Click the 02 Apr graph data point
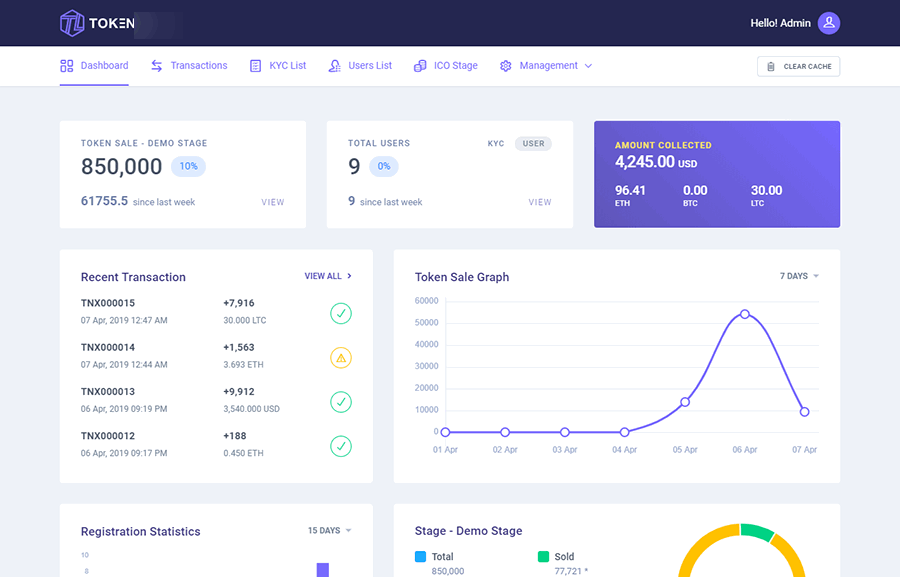The width and height of the screenshot is (900, 577). [505, 432]
